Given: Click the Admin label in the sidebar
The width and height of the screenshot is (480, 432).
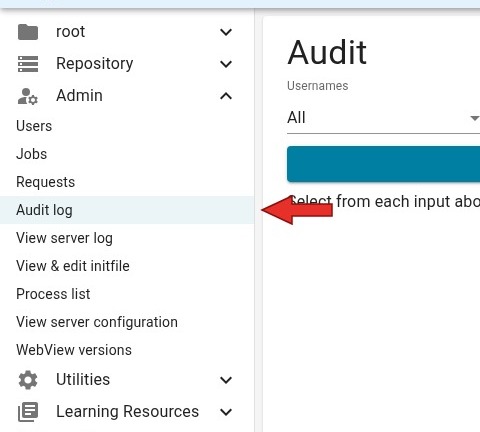Looking at the screenshot, I should click(x=79, y=96).
